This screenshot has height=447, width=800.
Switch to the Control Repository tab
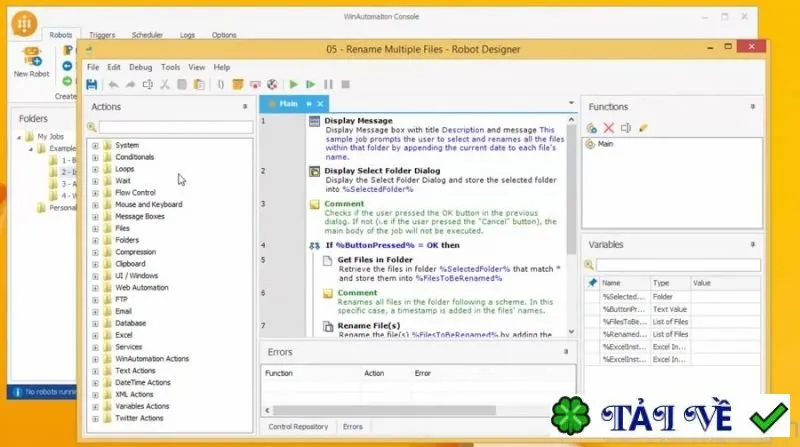pyautogui.click(x=298, y=427)
